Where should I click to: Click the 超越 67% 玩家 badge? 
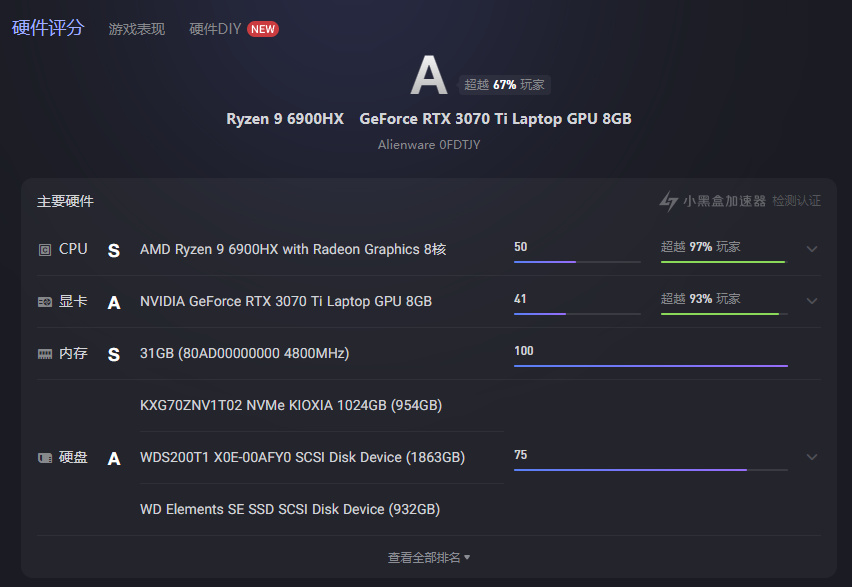[504, 85]
